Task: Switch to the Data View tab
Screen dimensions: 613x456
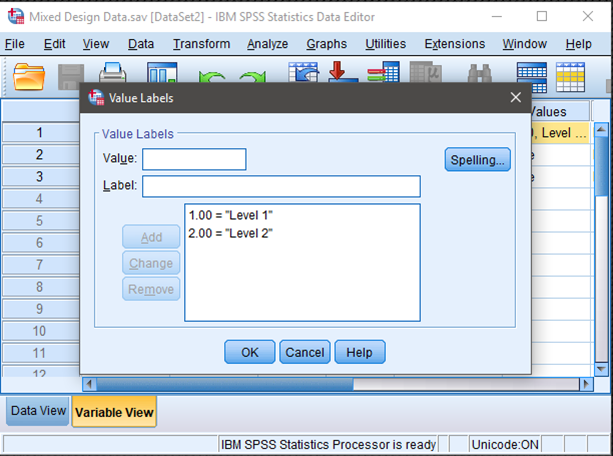Action: pyautogui.click(x=38, y=411)
